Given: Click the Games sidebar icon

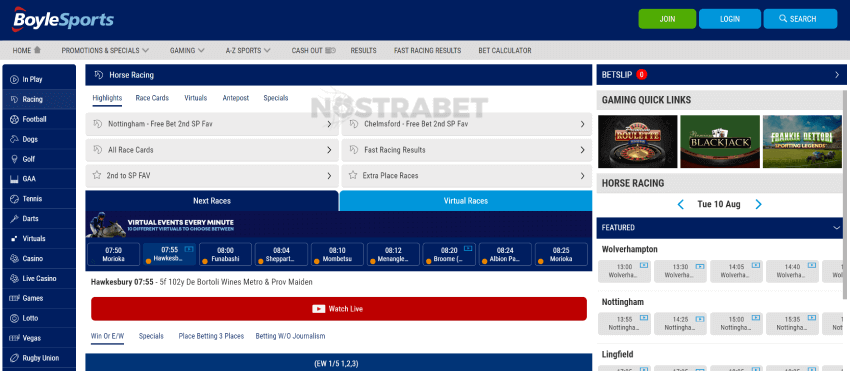Looking at the screenshot, I should pyautogui.click(x=14, y=298).
